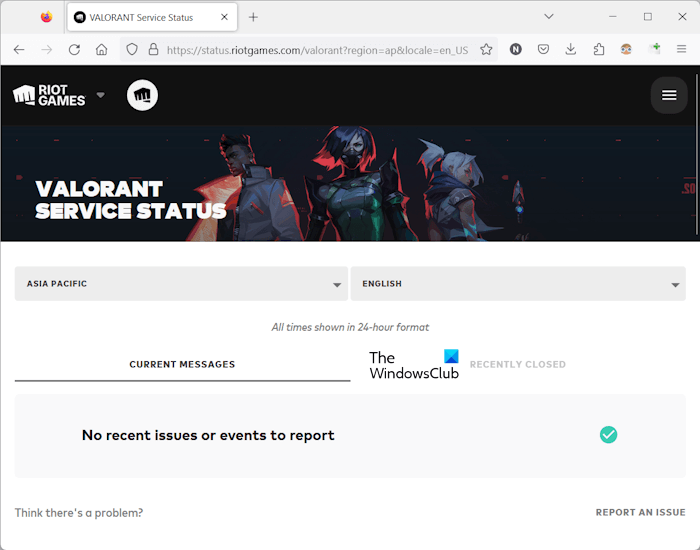The width and height of the screenshot is (700, 550).
Task: Open the extensions puzzle icon
Action: [x=599, y=50]
